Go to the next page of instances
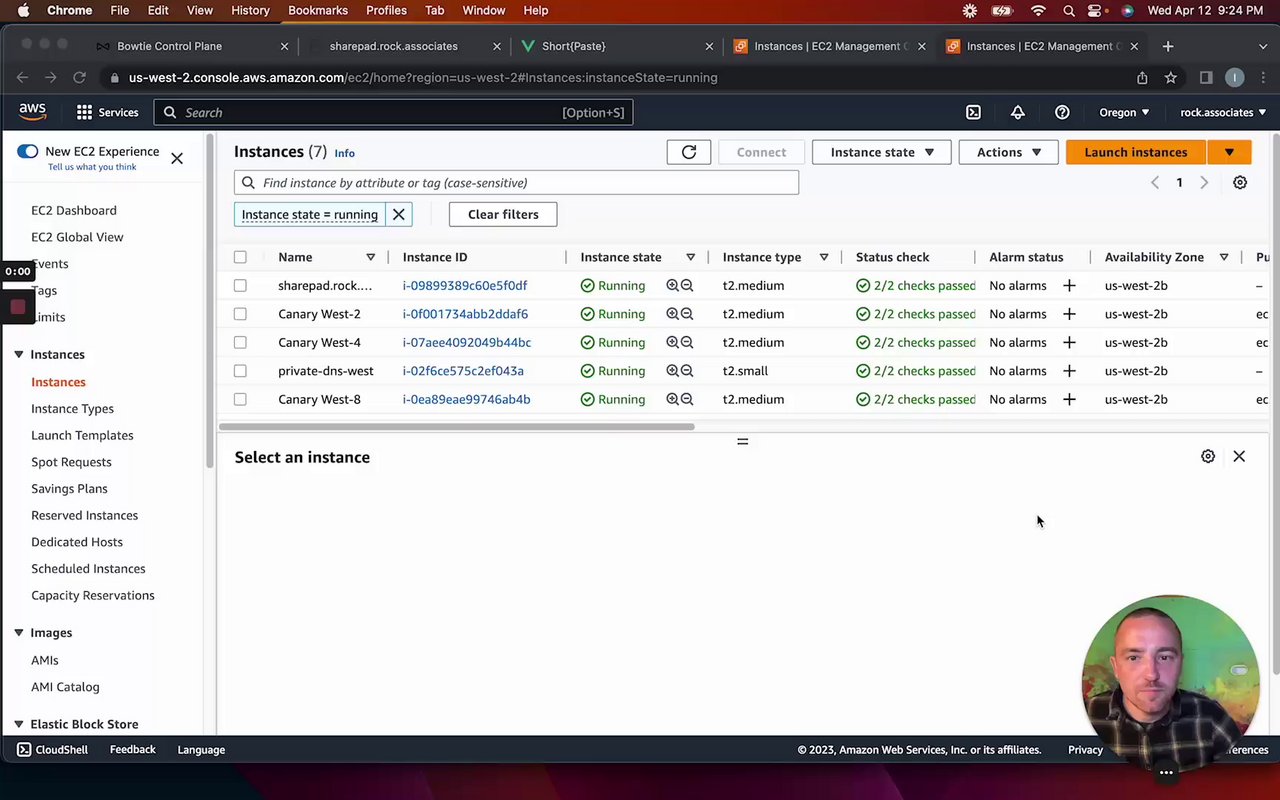 (1204, 183)
